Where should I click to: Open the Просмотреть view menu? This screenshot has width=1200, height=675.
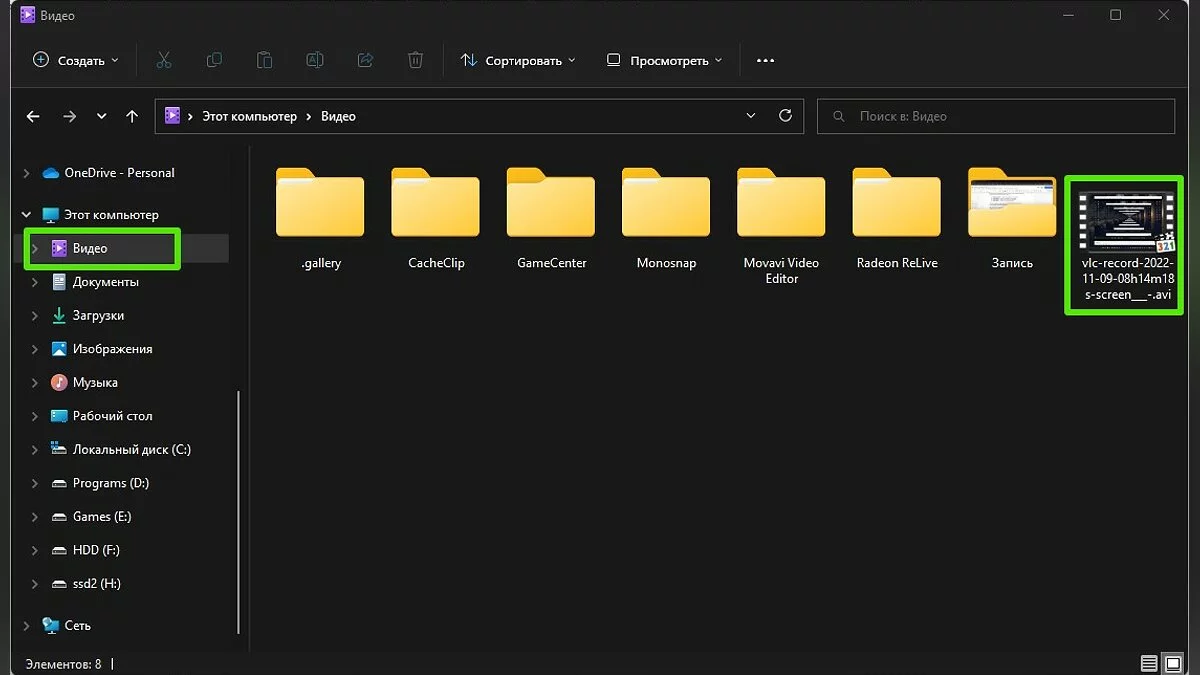click(664, 60)
